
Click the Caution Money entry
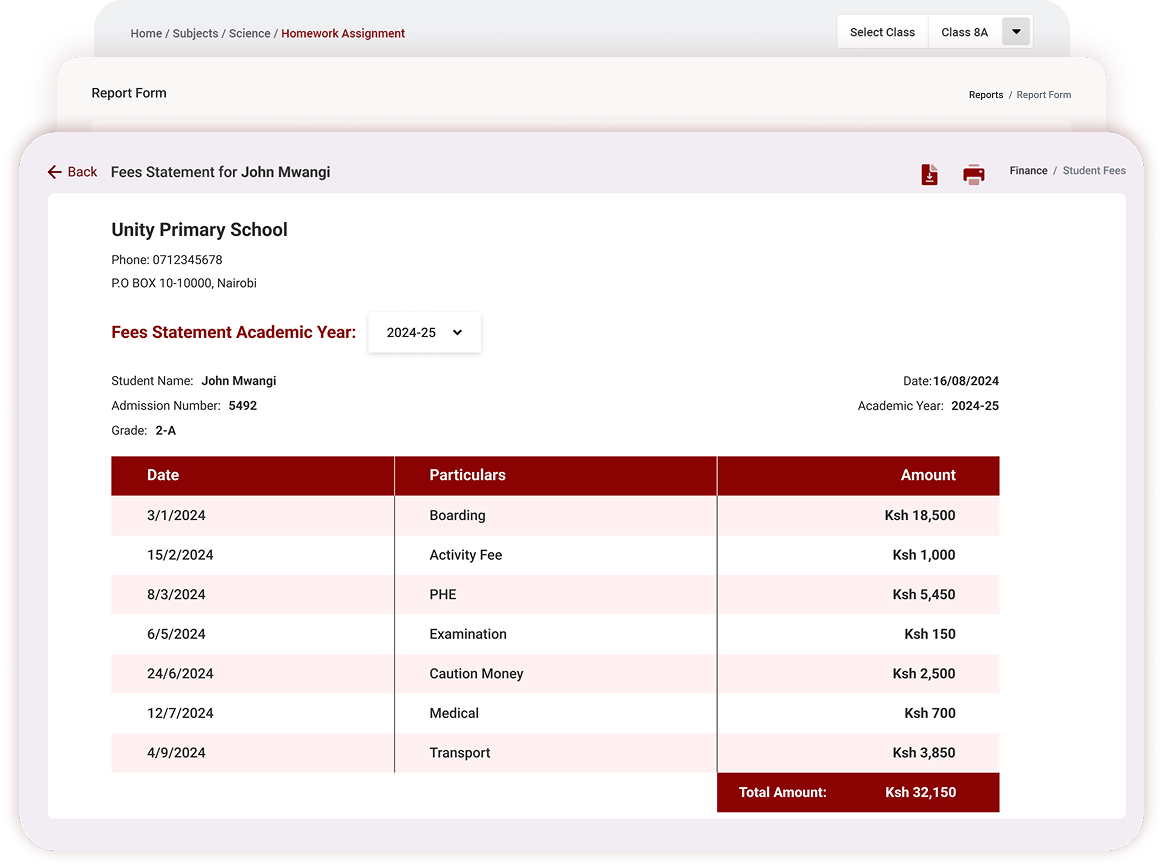point(476,674)
